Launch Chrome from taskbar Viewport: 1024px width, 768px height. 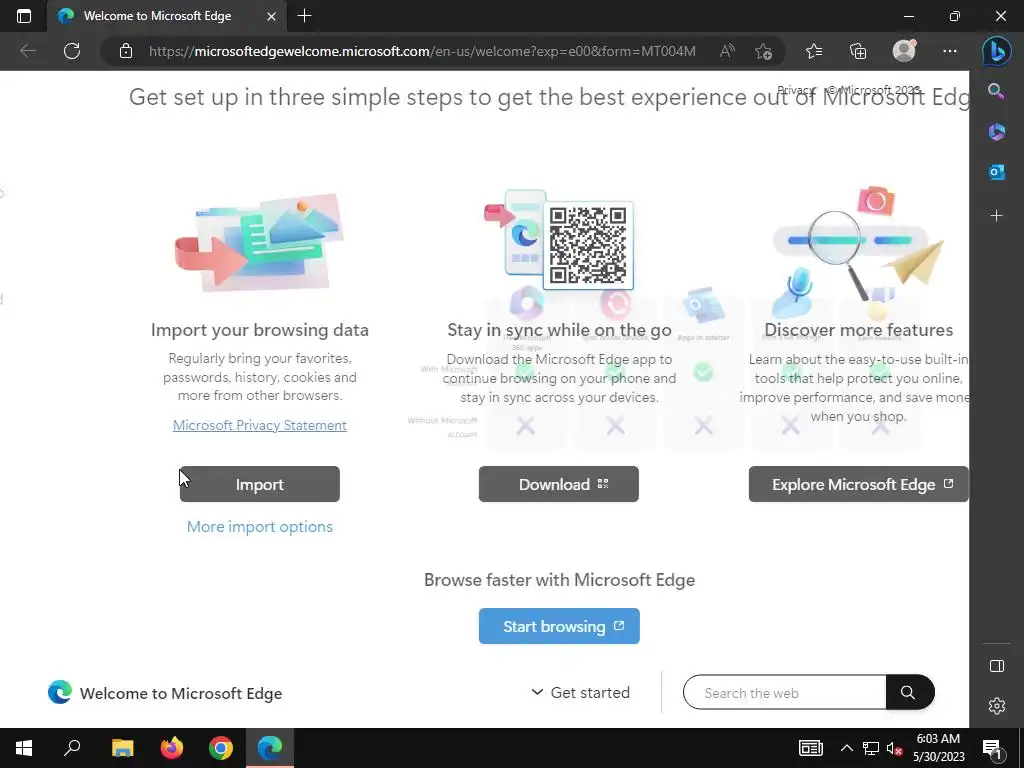pyautogui.click(x=221, y=748)
